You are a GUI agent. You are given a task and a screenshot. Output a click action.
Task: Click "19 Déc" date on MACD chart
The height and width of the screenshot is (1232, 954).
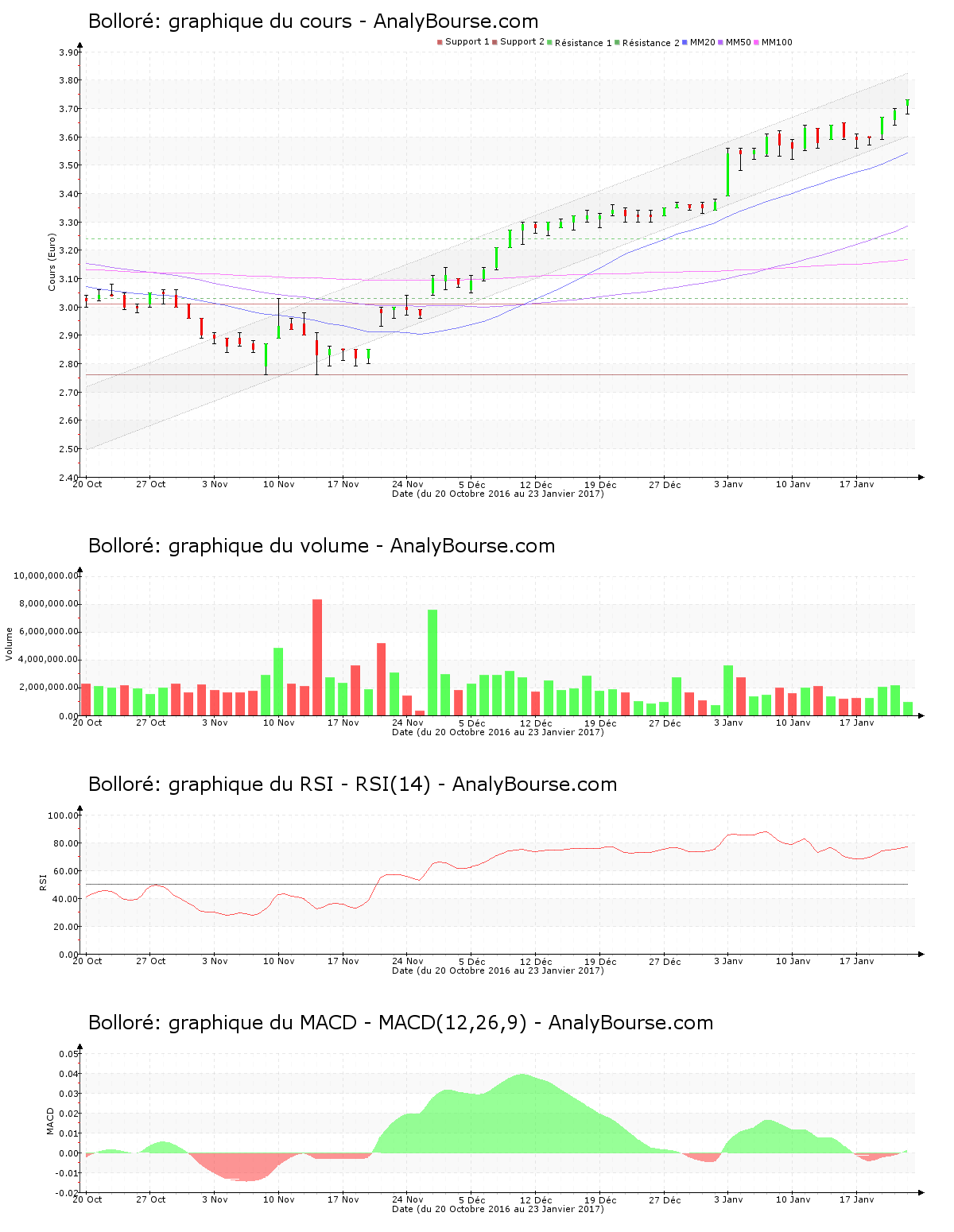click(x=600, y=1199)
